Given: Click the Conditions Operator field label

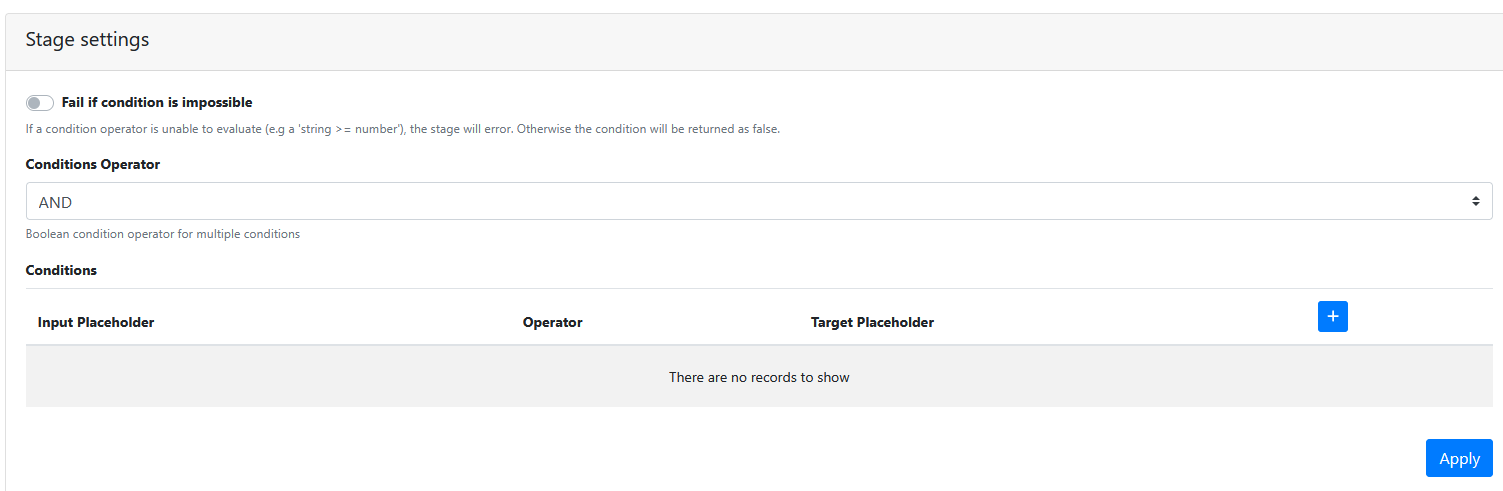Looking at the screenshot, I should (x=93, y=164).
